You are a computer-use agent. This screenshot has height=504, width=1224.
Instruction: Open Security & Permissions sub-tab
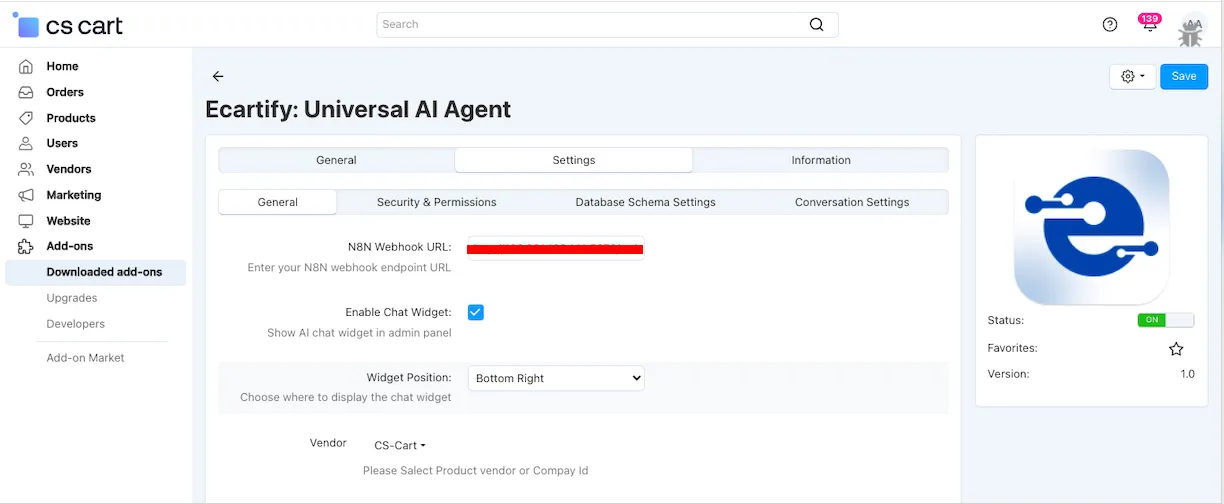pos(437,202)
